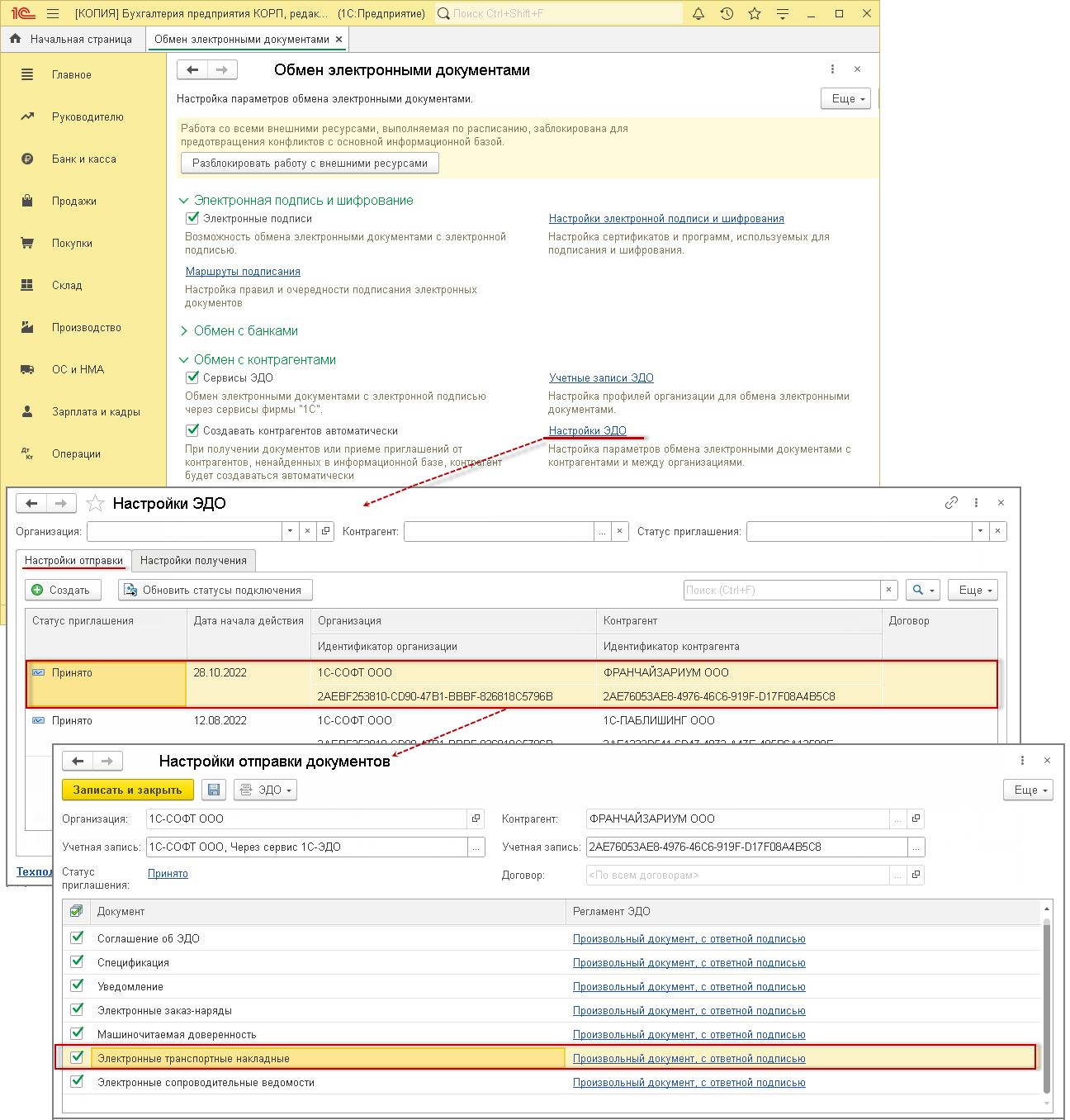Go to Руководителю section in sidebar
Screen dimensions: 1070x1120
click(x=88, y=116)
